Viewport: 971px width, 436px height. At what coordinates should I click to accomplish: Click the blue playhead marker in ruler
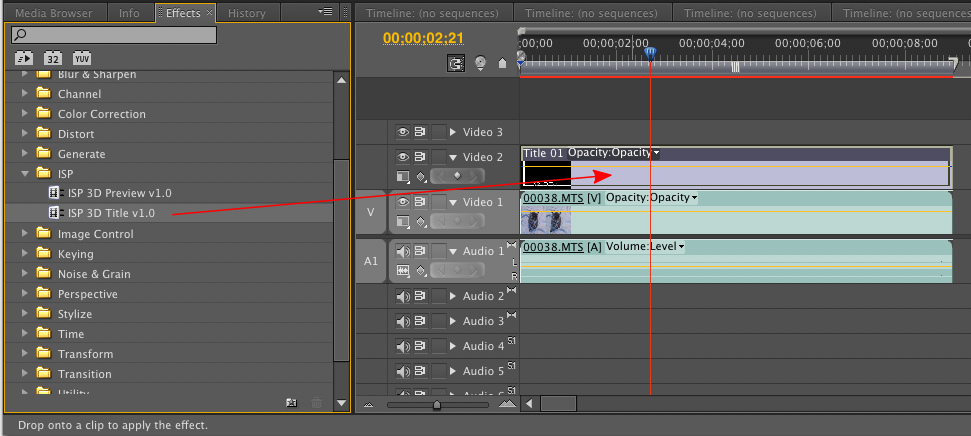coord(650,53)
